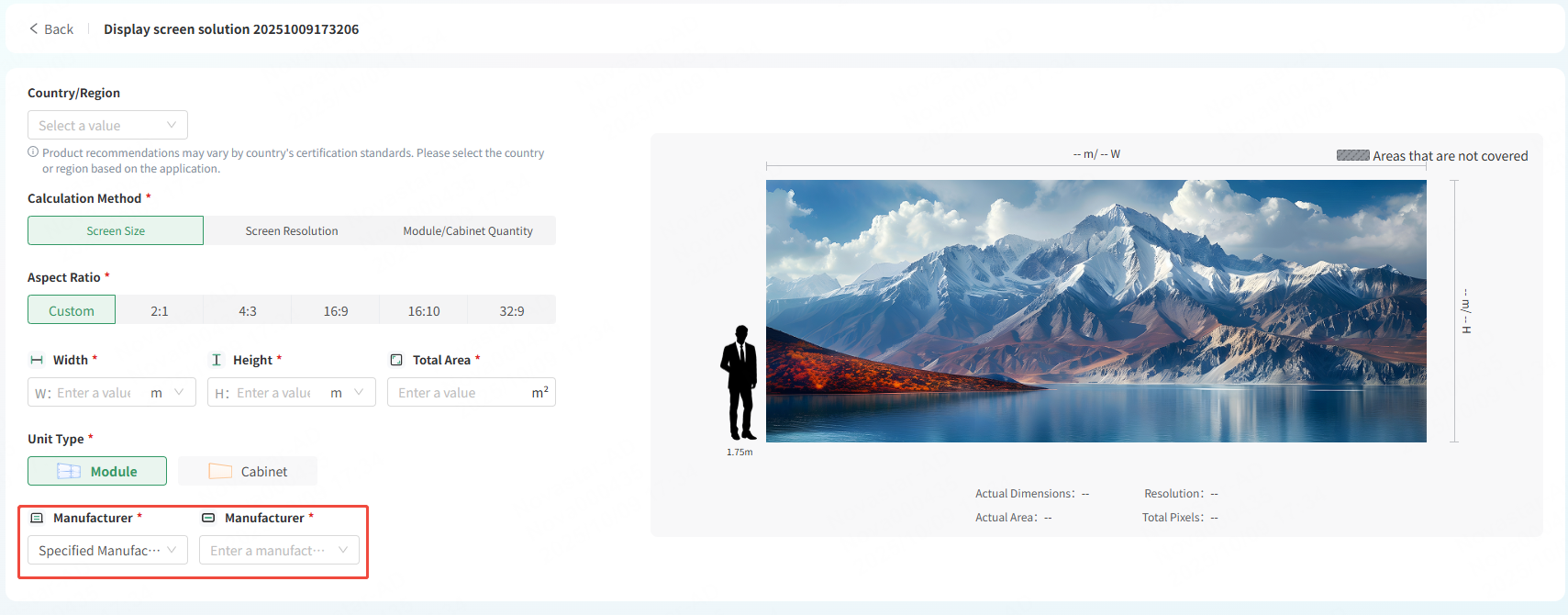Click the Total Area label icon
Viewport: 1568px width, 615px height.
click(396, 360)
